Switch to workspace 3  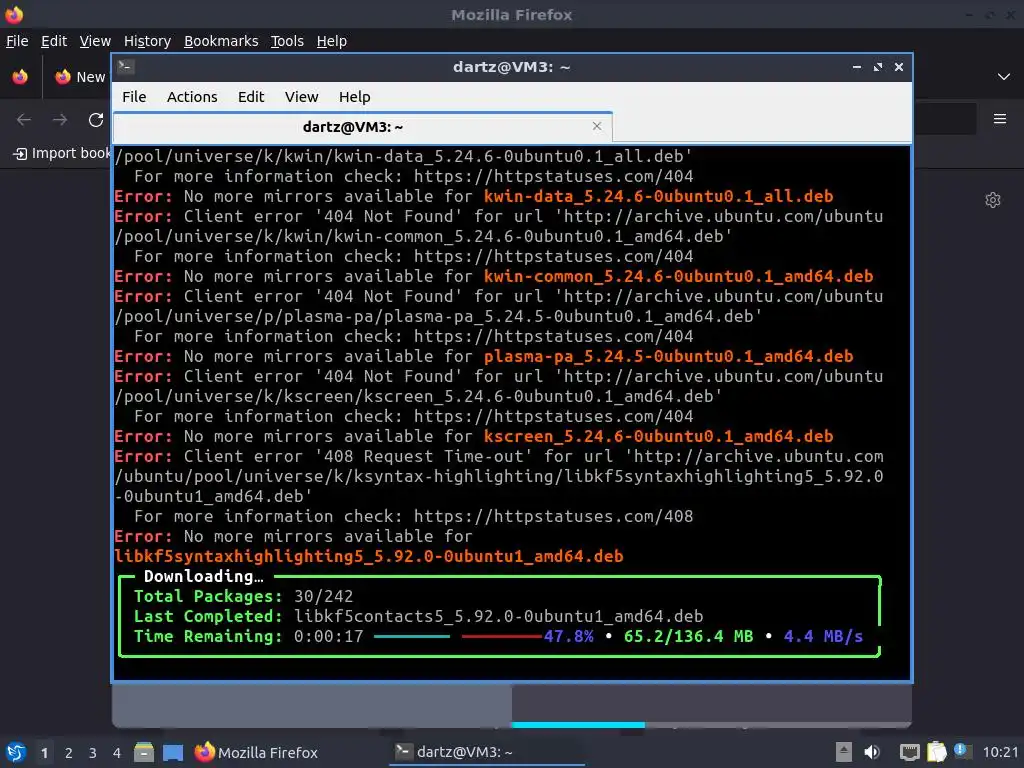(93, 753)
